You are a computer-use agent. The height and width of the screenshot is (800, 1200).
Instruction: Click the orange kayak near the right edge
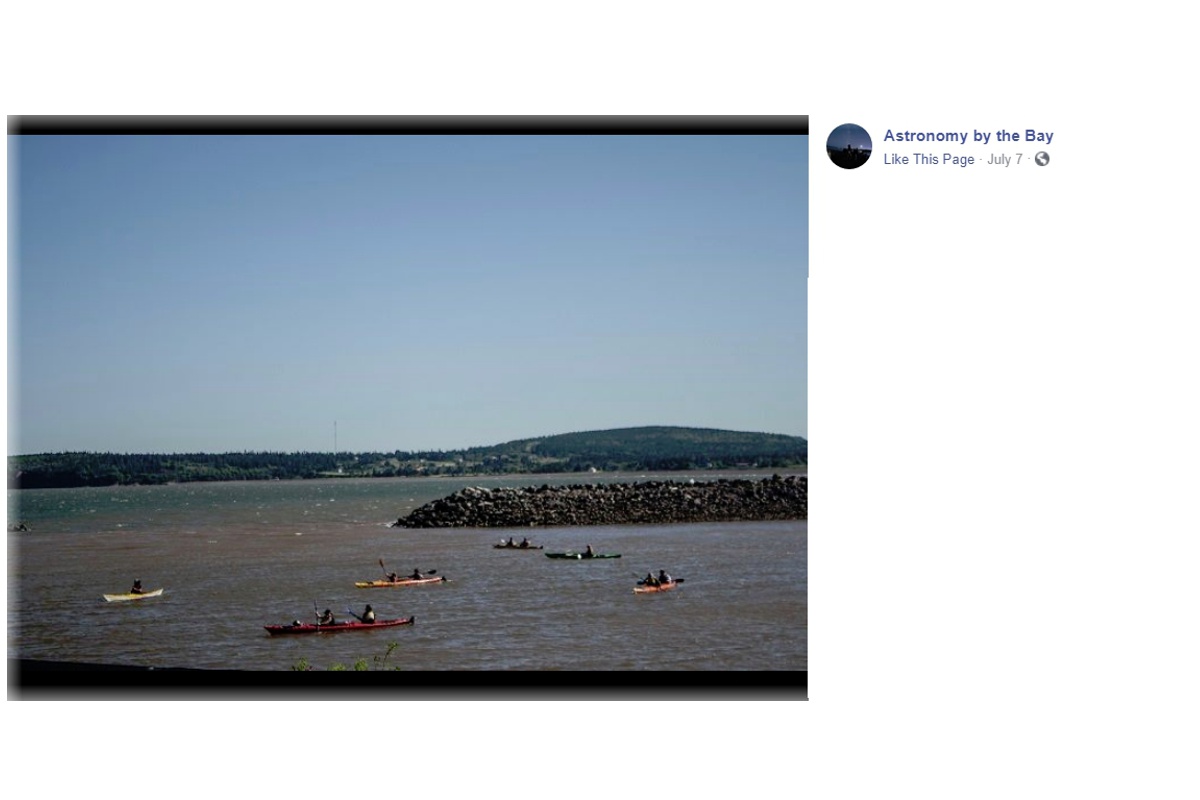click(656, 585)
